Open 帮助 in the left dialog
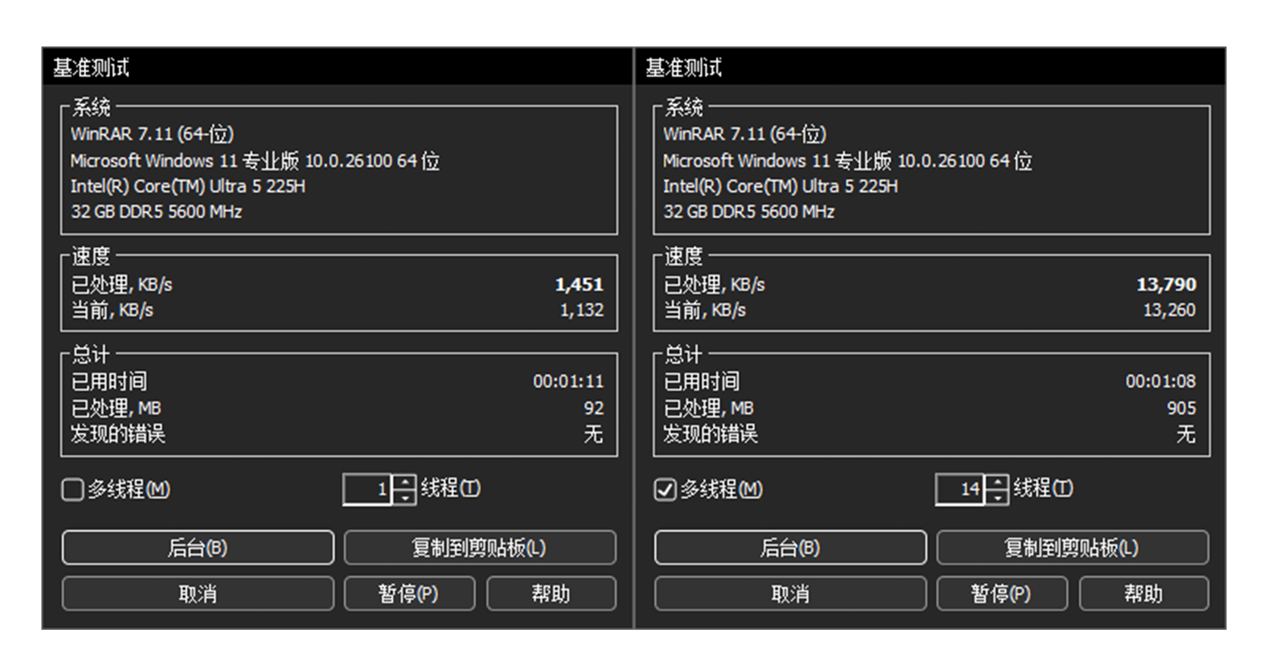This screenshot has height=670, width=1268. pyautogui.click(x=551, y=594)
